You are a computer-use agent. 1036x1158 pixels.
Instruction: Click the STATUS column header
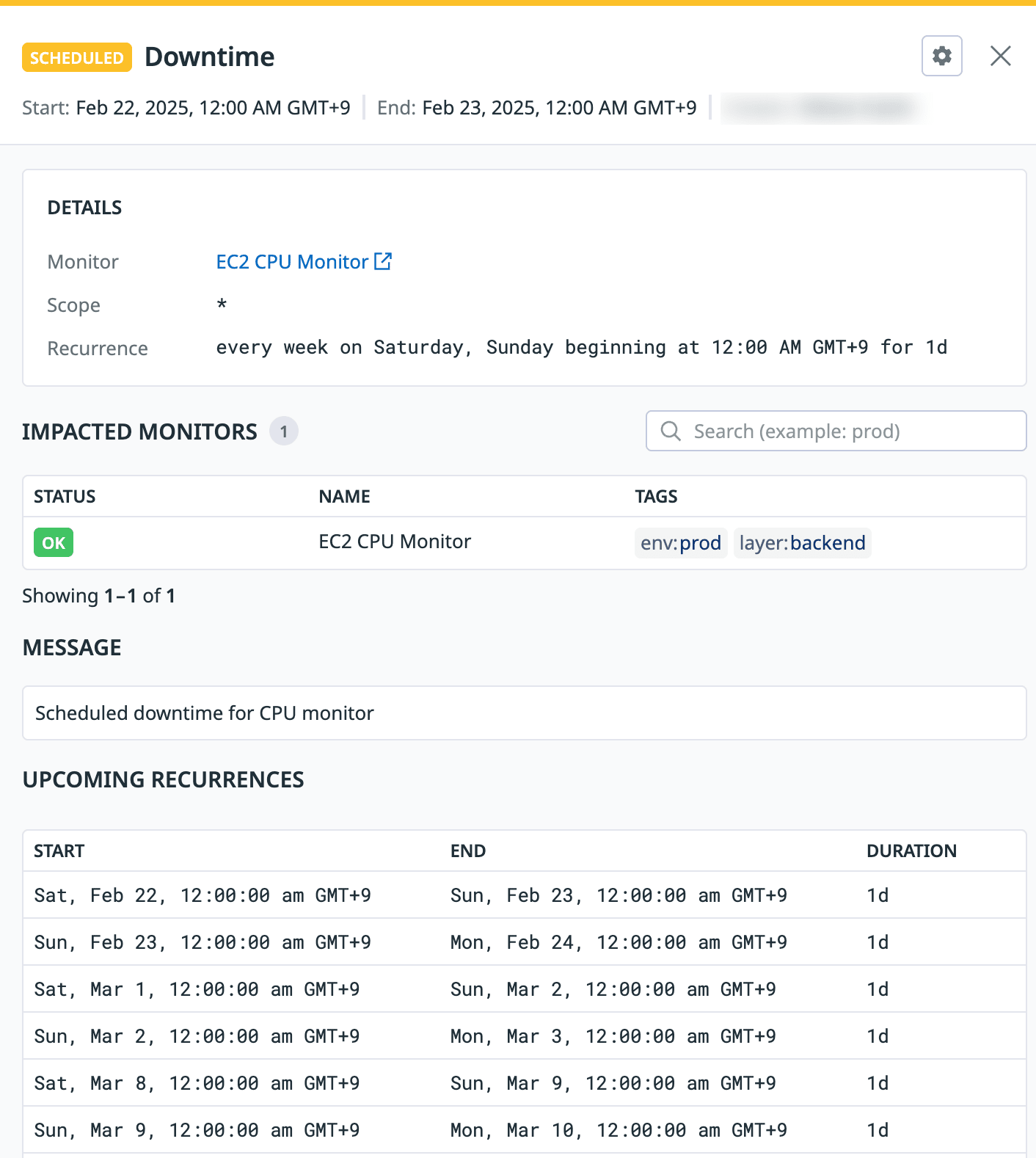(65, 497)
